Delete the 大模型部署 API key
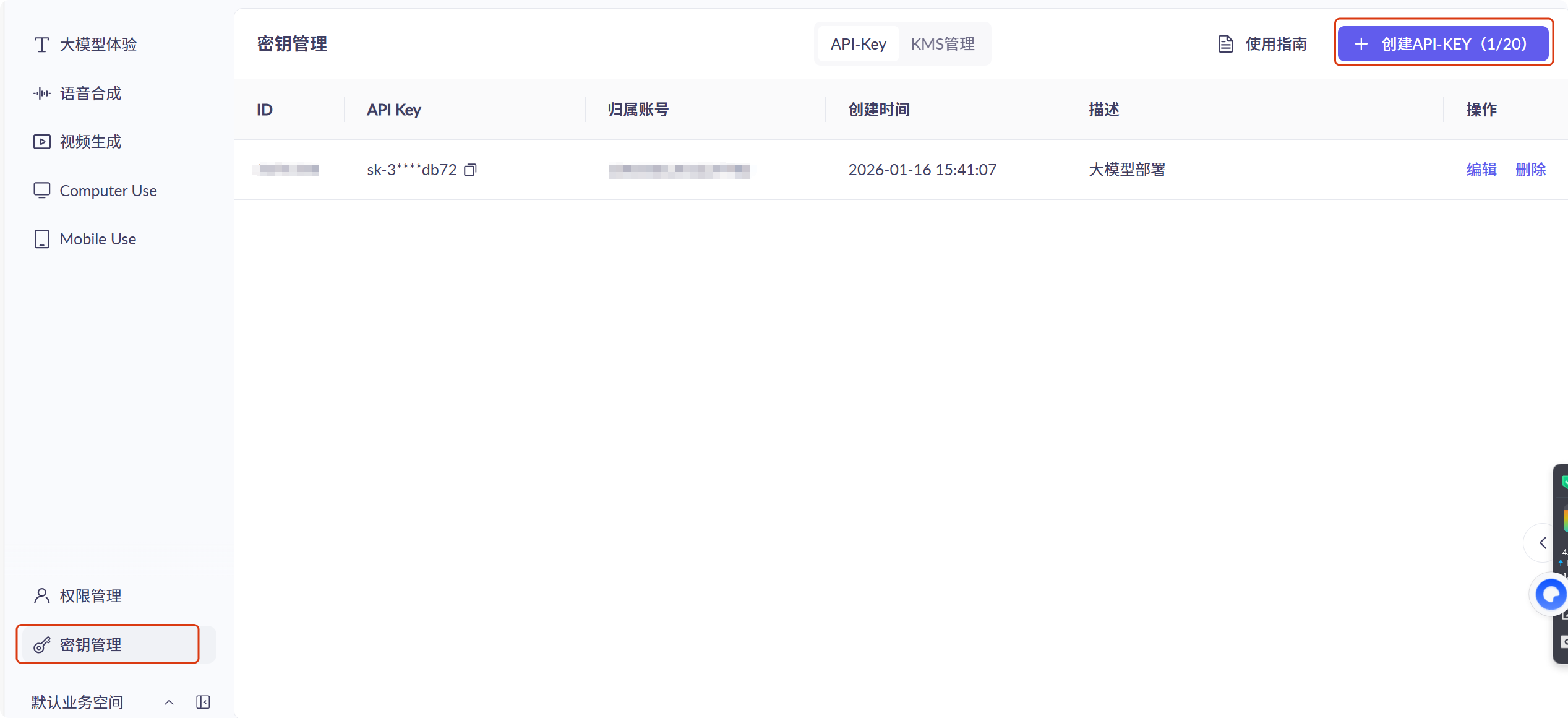 tap(1531, 170)
